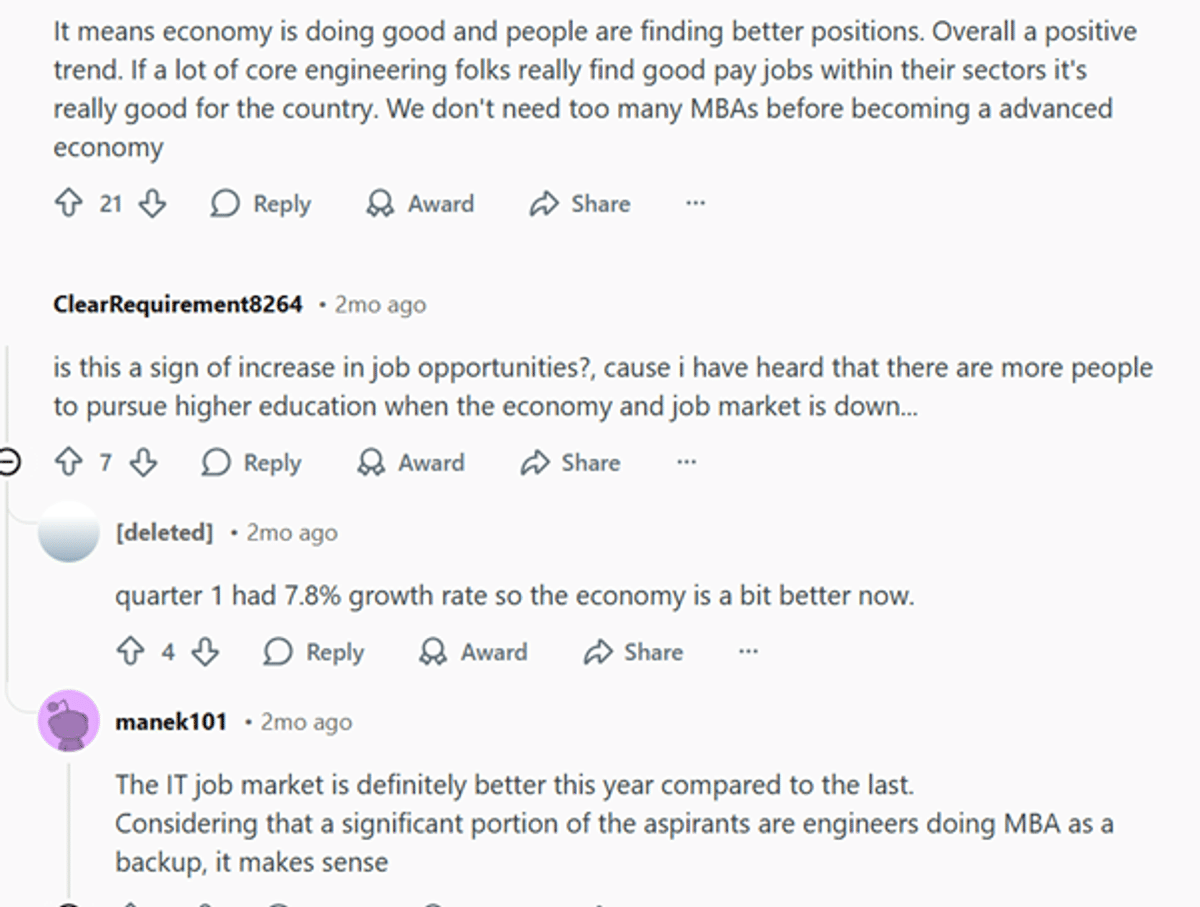Image resolution: width=1200 pixels, height=907 pixels.
Task: Collapse ClearRequirement8264's comment thread
Action: 8,462
